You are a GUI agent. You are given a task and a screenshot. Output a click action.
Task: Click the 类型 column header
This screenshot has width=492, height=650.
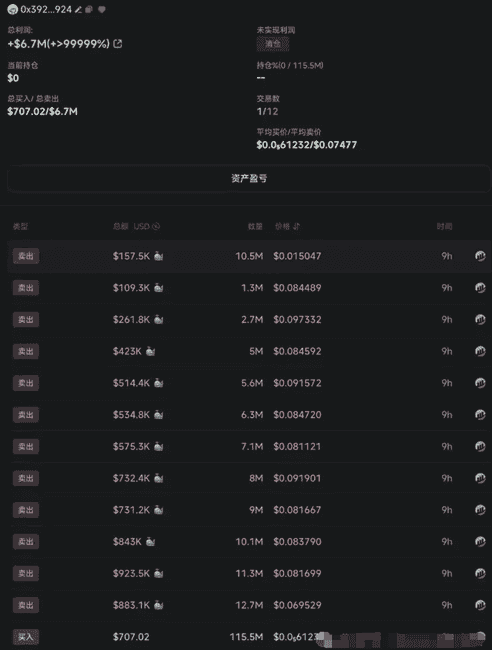coord(20,226)
